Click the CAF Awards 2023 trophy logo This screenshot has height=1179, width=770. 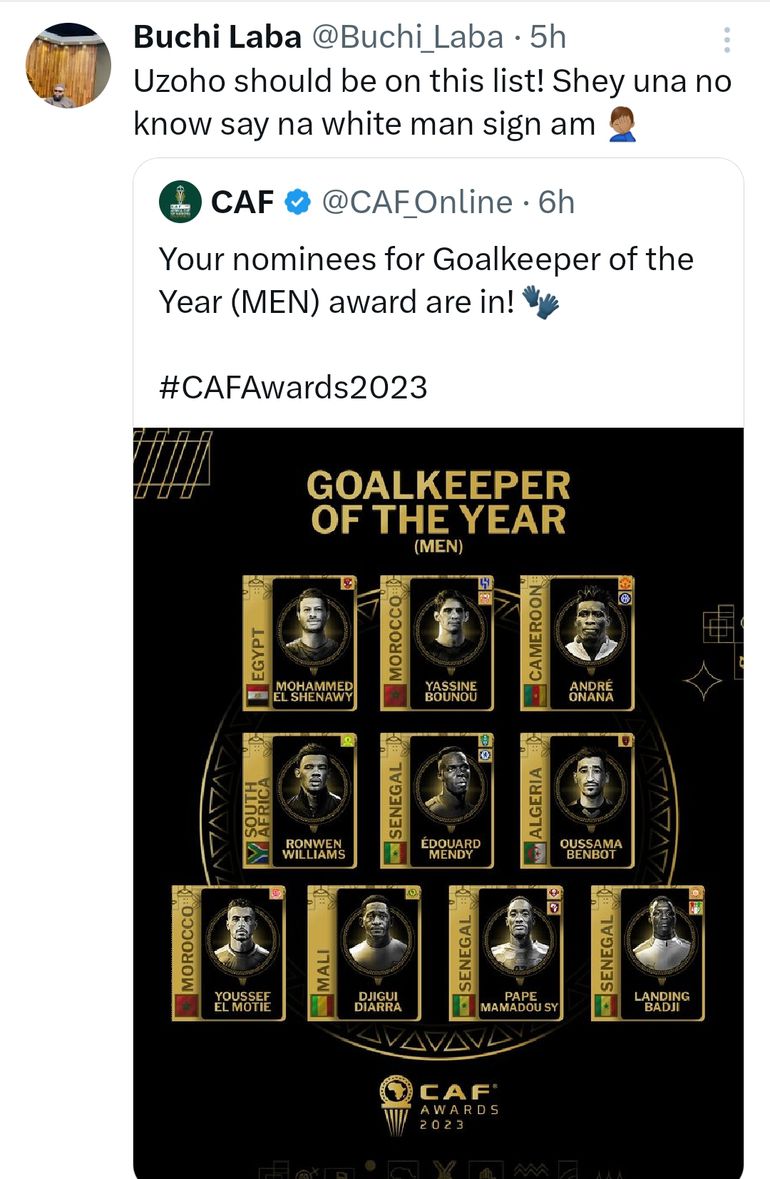click(437, 1102)
